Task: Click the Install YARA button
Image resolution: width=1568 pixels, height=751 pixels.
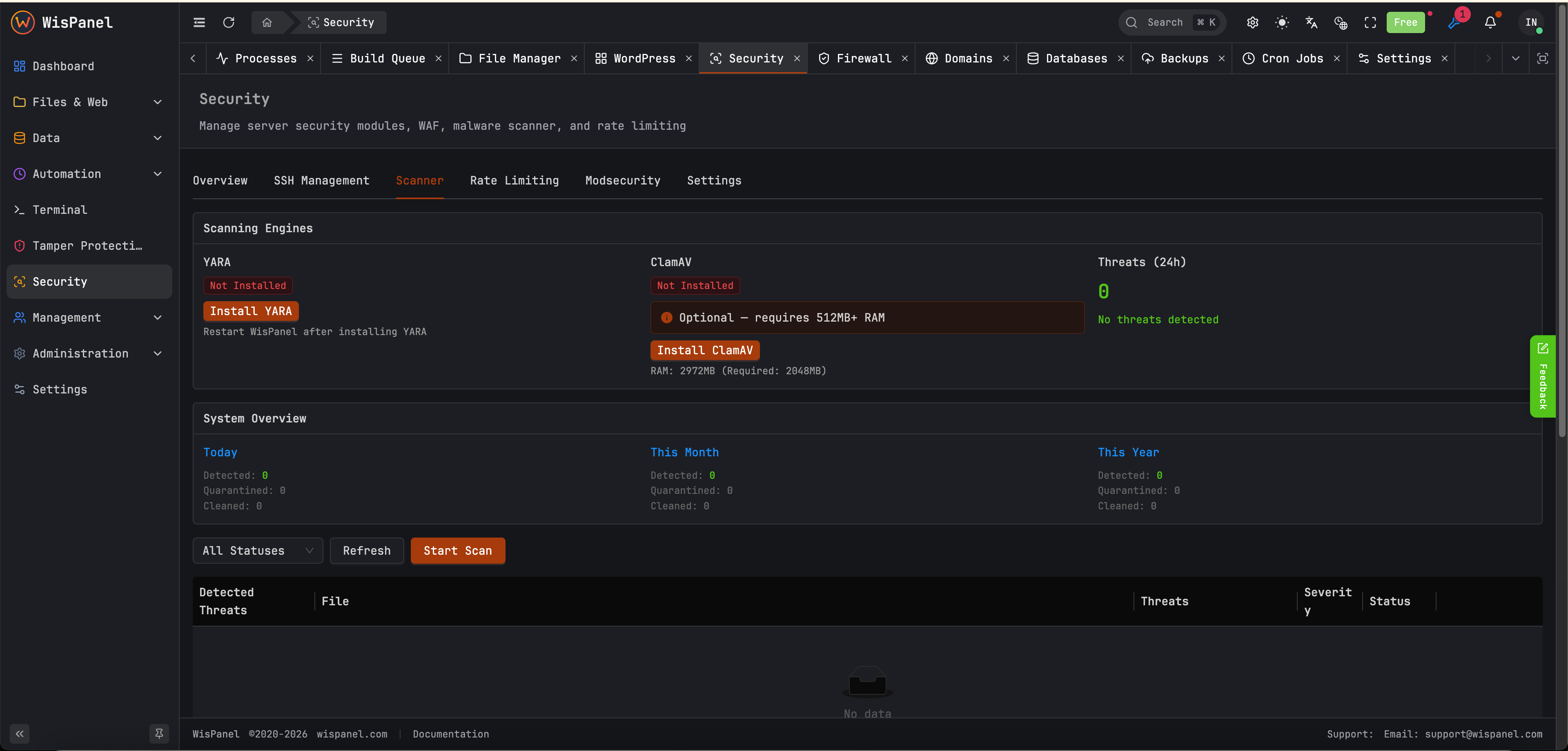Action: 251,311
